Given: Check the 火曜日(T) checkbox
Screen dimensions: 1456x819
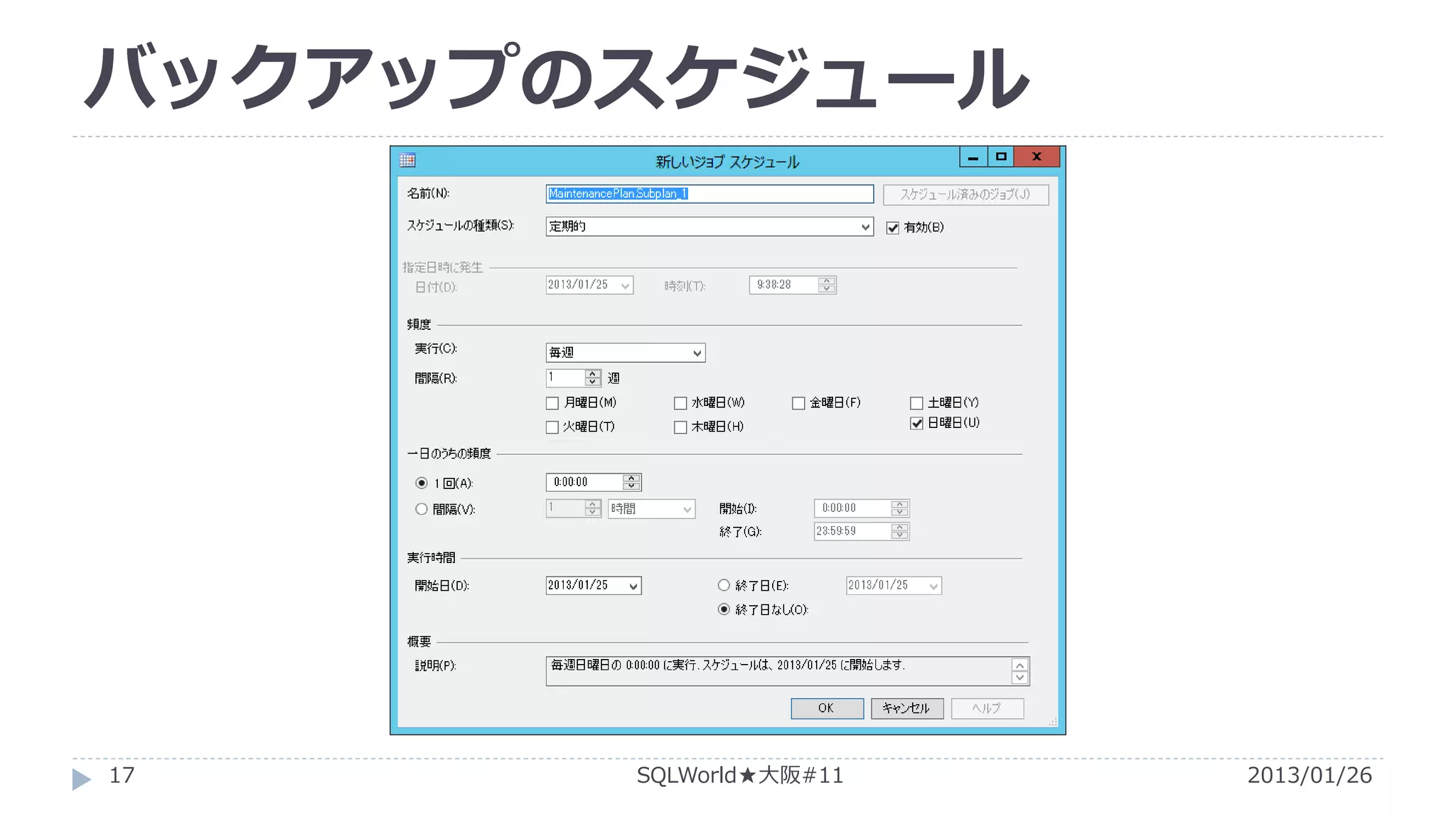Looking at the screenshot, I should click(x=552, y=427).
